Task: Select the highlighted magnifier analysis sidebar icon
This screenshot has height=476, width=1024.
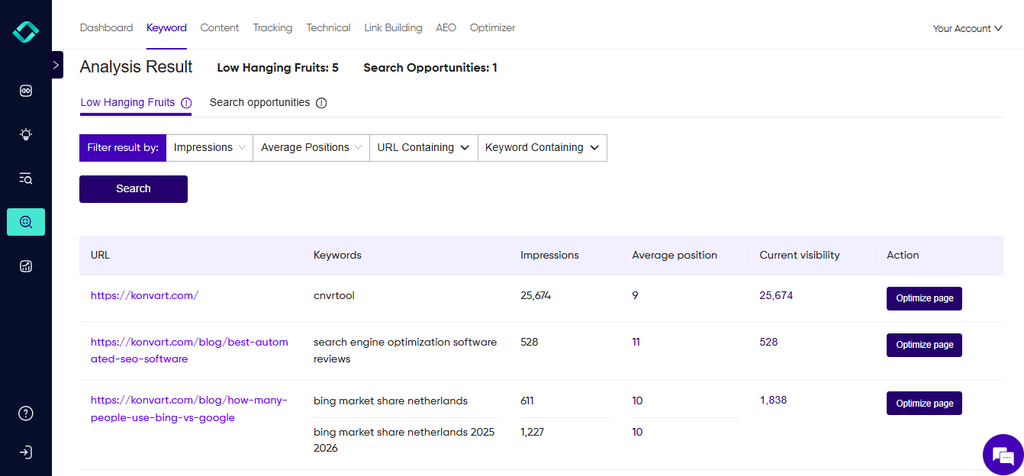Action: pyautogui.click(x=25, y=222)
